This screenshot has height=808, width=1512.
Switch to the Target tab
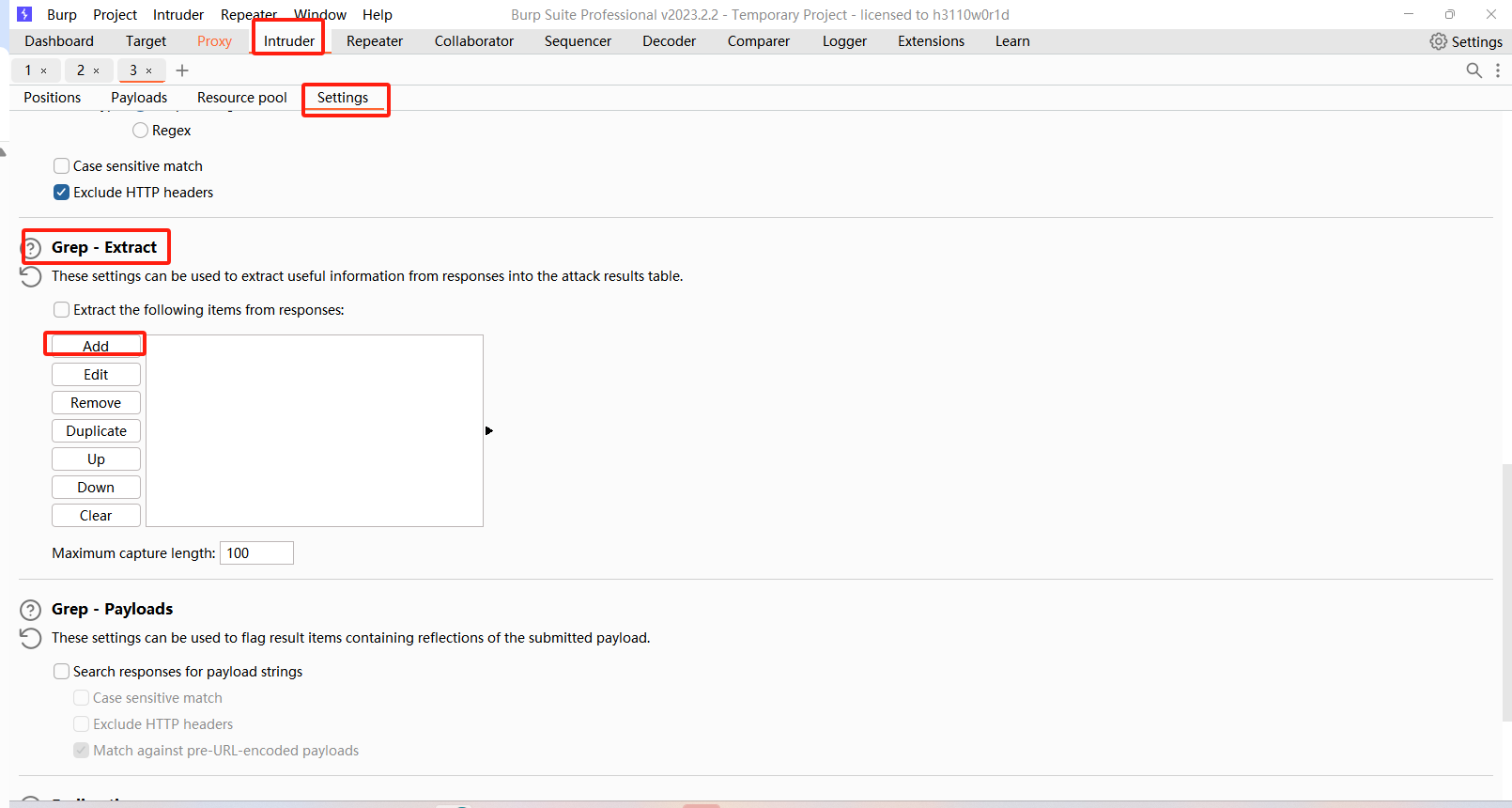pyautogui.click(x=146, y=41)
